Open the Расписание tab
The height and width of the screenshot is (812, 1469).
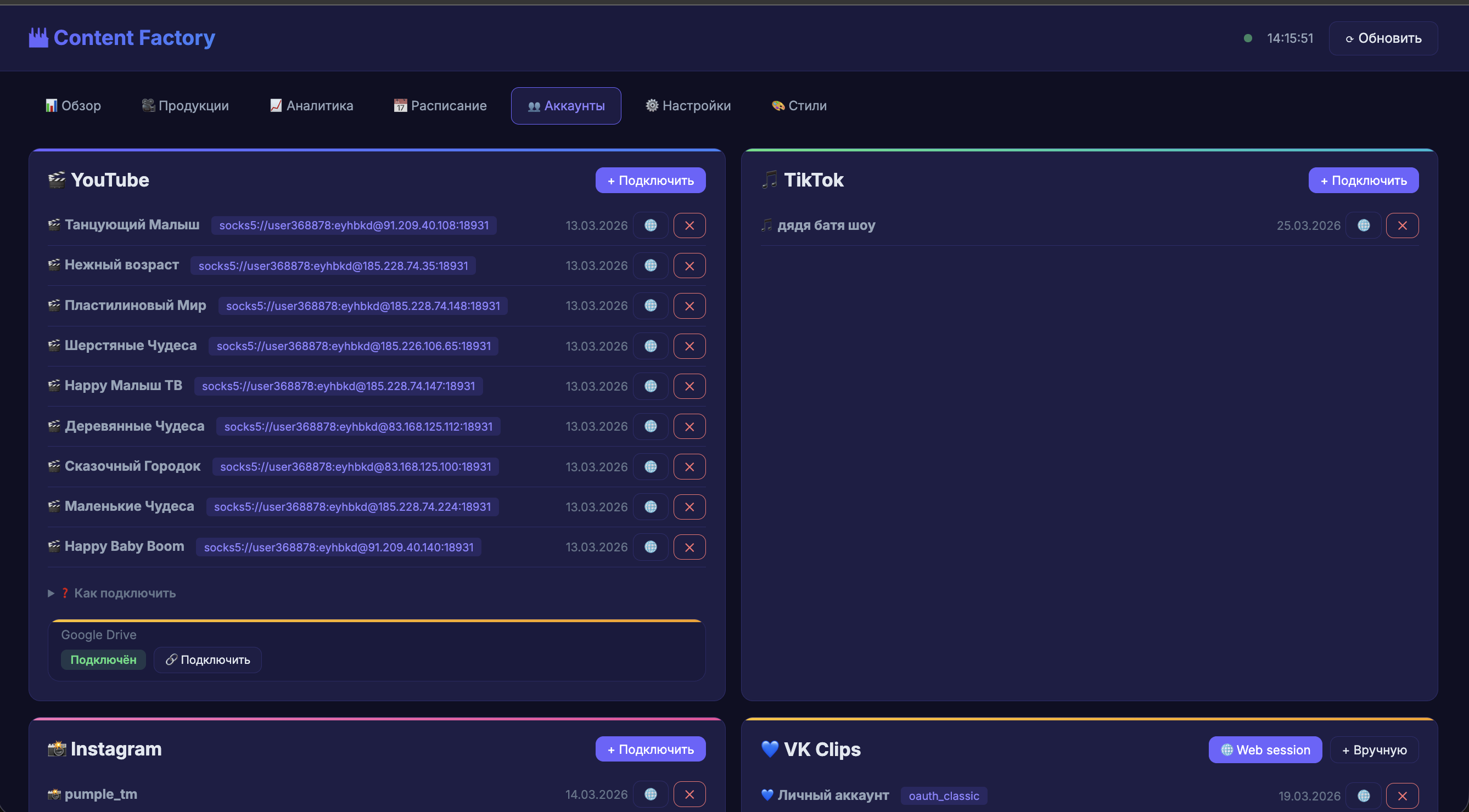[x=440, y=106]
